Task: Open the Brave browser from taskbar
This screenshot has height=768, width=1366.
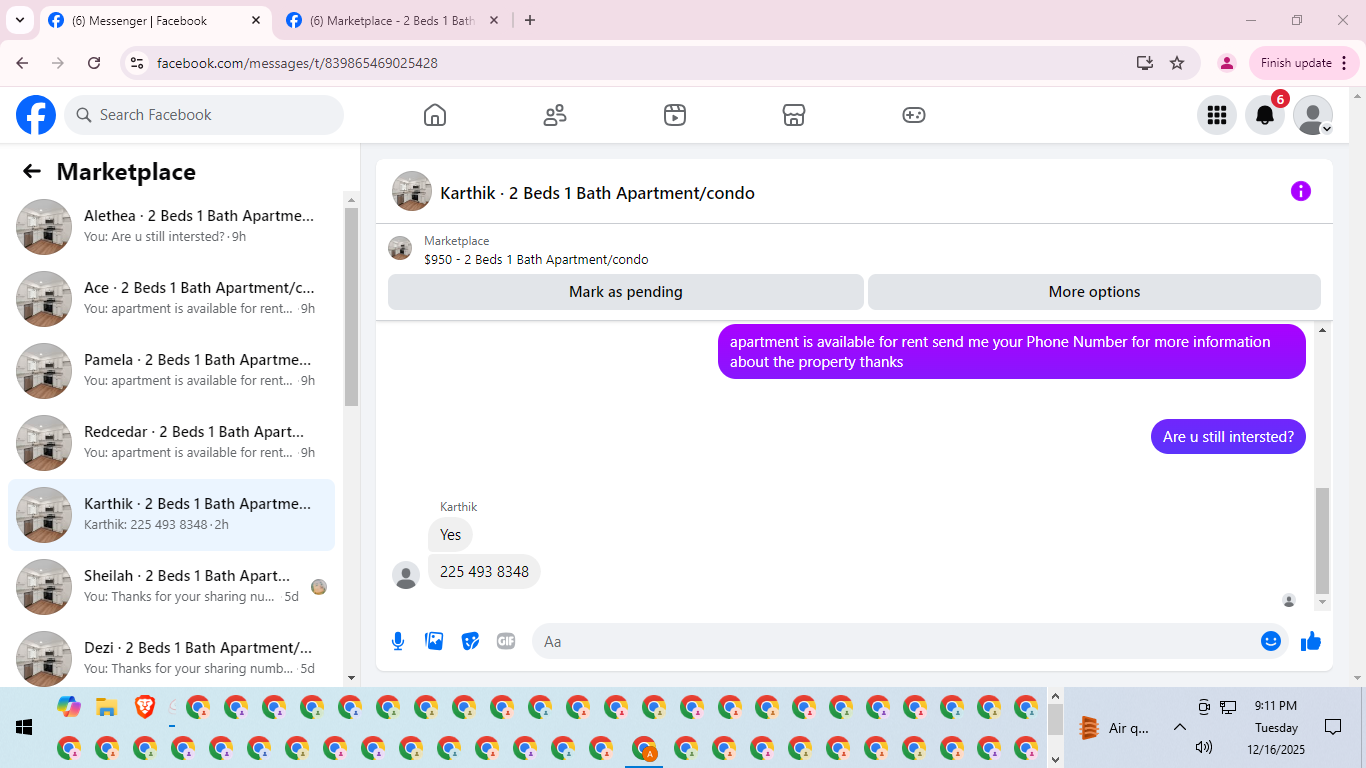Action: 144,708
